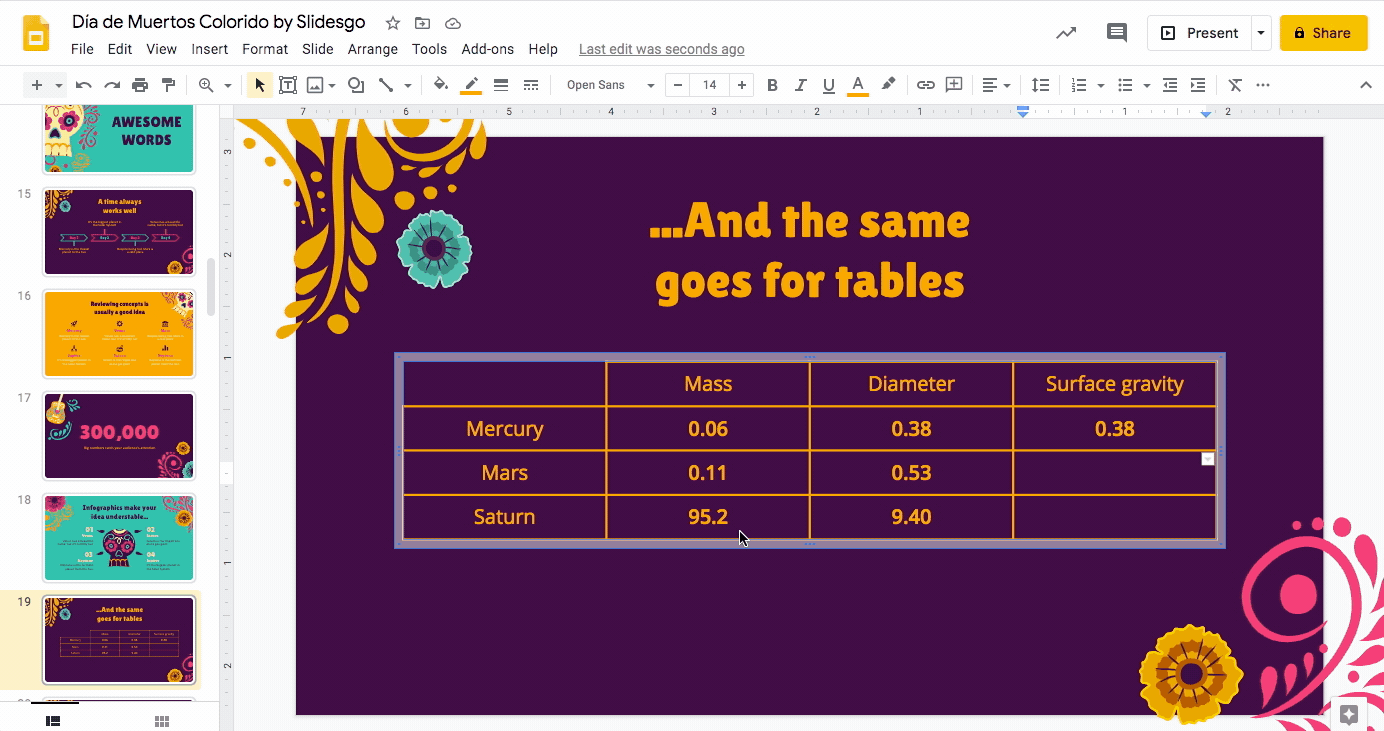Click the Print icon

(x=140, y=85)
